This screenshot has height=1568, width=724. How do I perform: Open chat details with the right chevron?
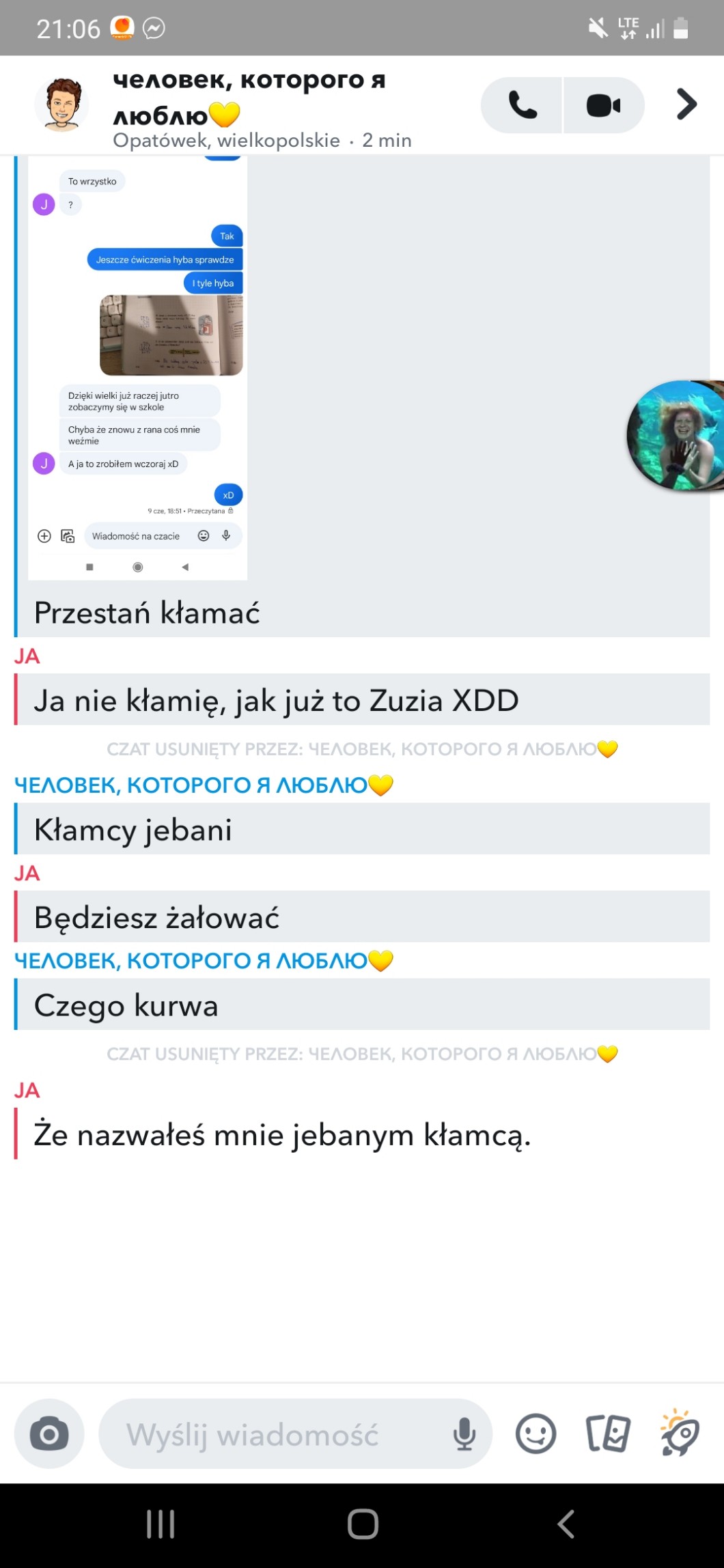pyautogui.click(x=686, y=104)
